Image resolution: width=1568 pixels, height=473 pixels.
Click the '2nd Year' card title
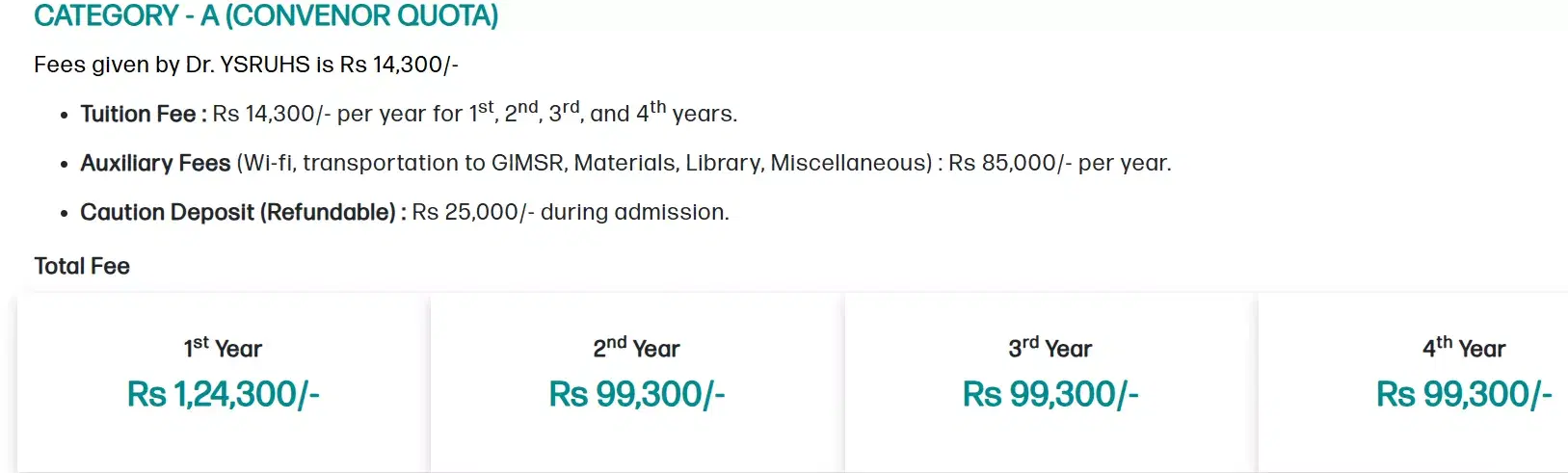click(x=636, y=348)
